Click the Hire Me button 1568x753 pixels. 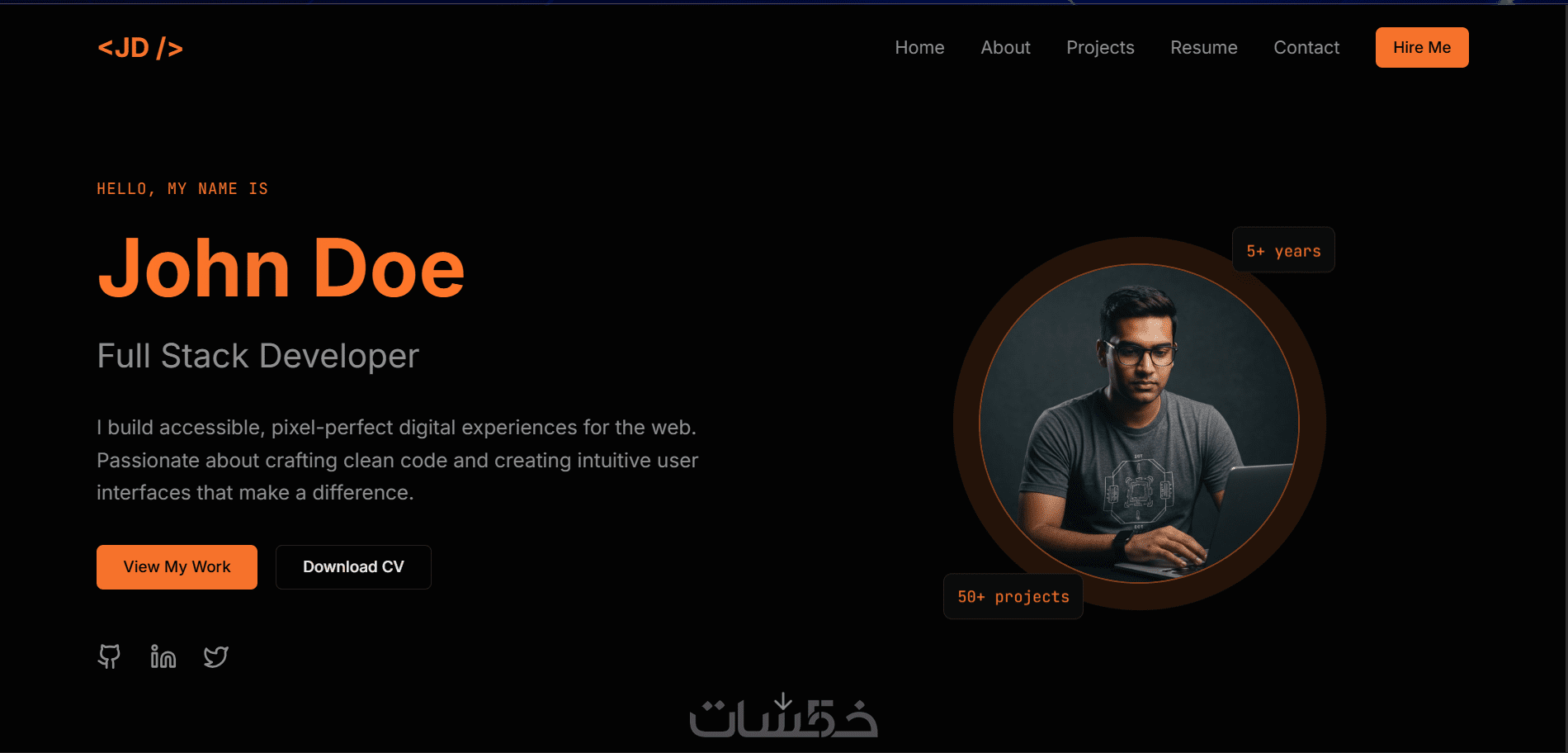tap(1422, 47)
